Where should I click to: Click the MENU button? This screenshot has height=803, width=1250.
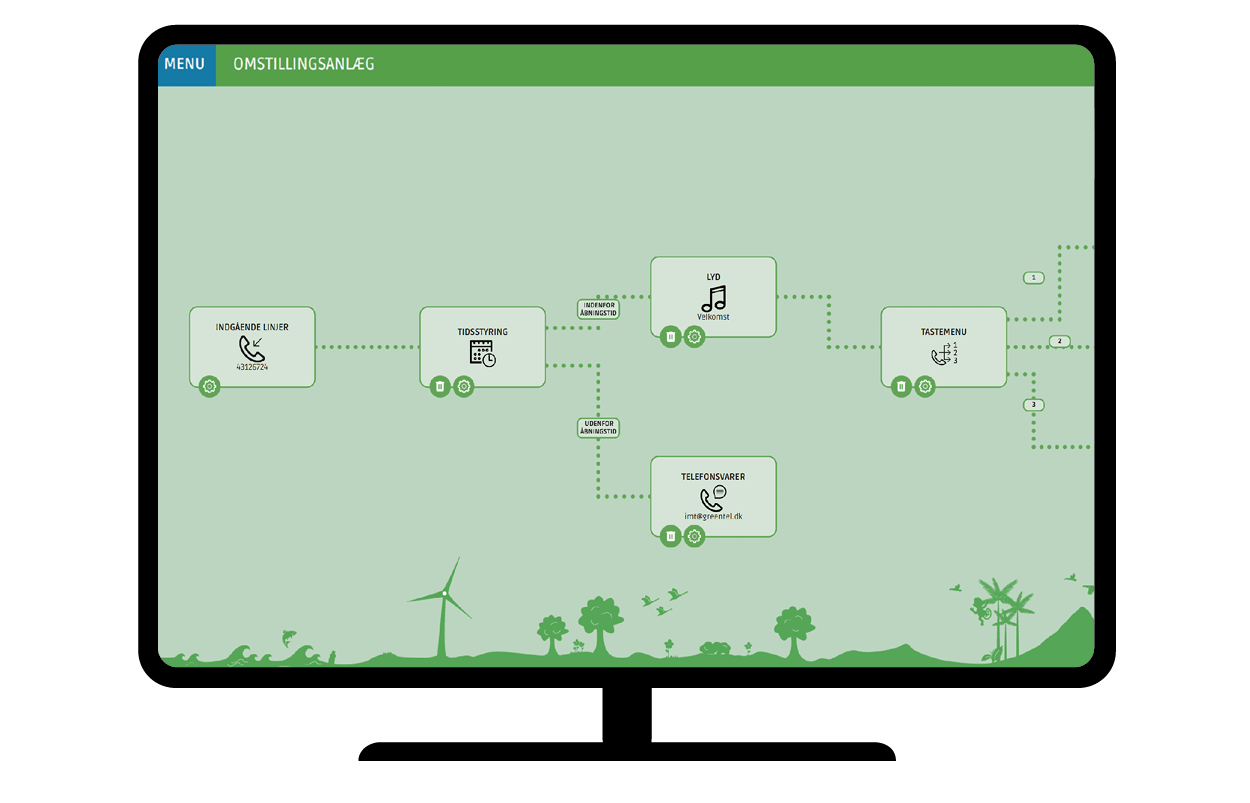coord(185,65)
